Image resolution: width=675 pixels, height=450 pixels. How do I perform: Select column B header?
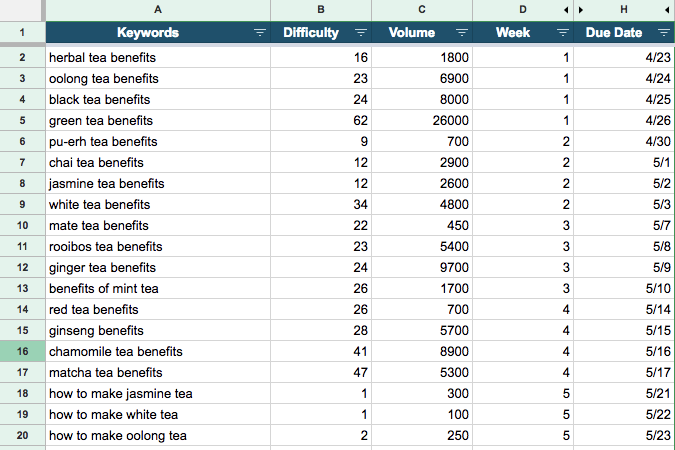pos(321,10)
